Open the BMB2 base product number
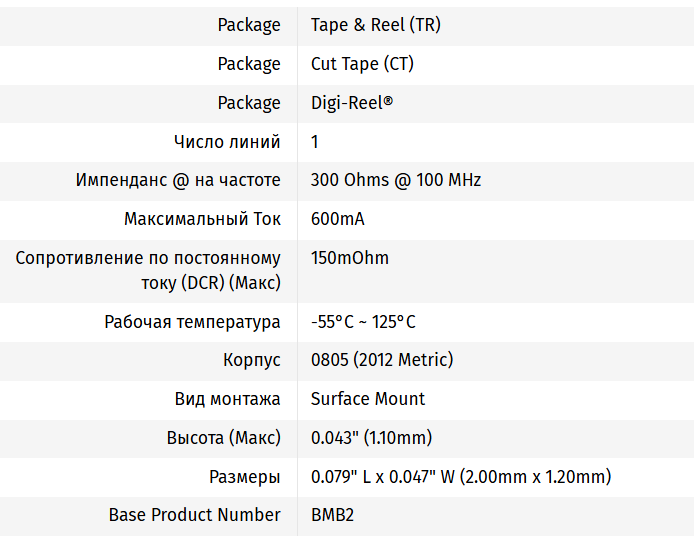Image resolution: width=694 pixels, height=546 pixels. (x=332, y=515)
